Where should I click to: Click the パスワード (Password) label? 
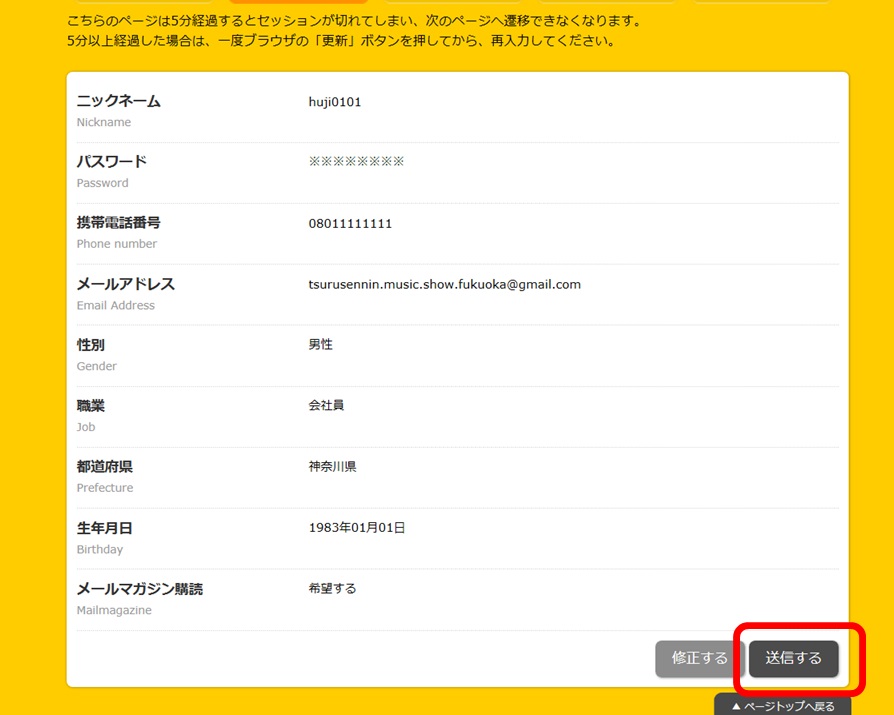(110, 161)
